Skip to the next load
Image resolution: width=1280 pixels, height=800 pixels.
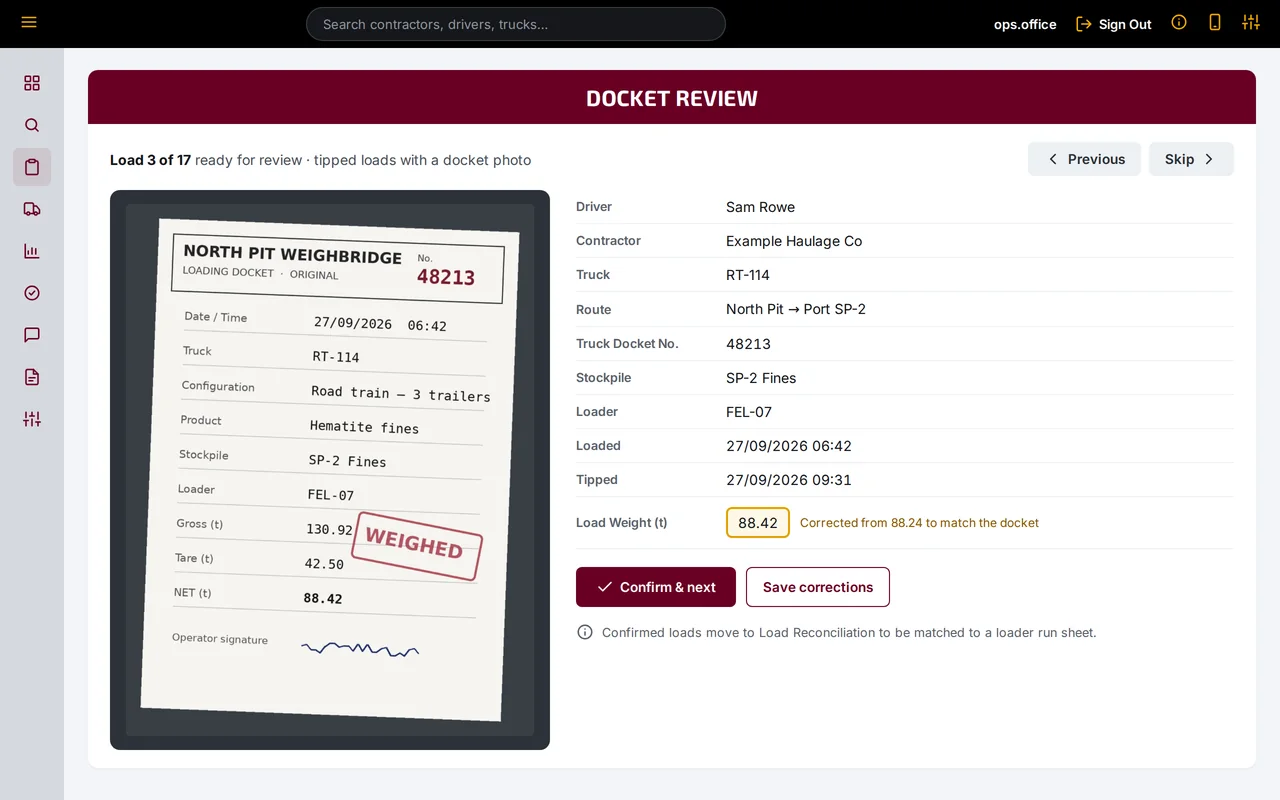(1191, 159)
